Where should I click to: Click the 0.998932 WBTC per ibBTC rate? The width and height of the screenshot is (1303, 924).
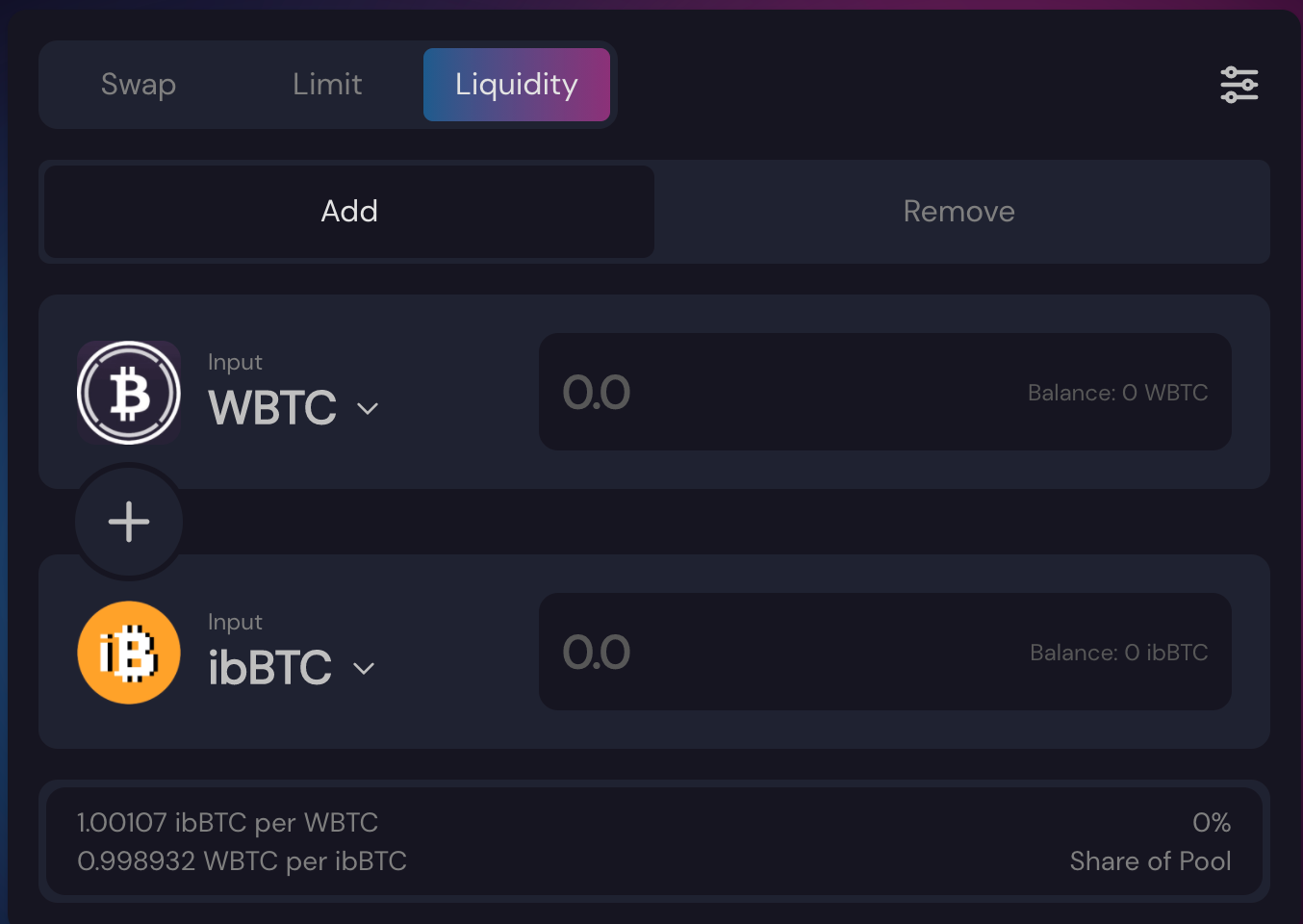242,861
